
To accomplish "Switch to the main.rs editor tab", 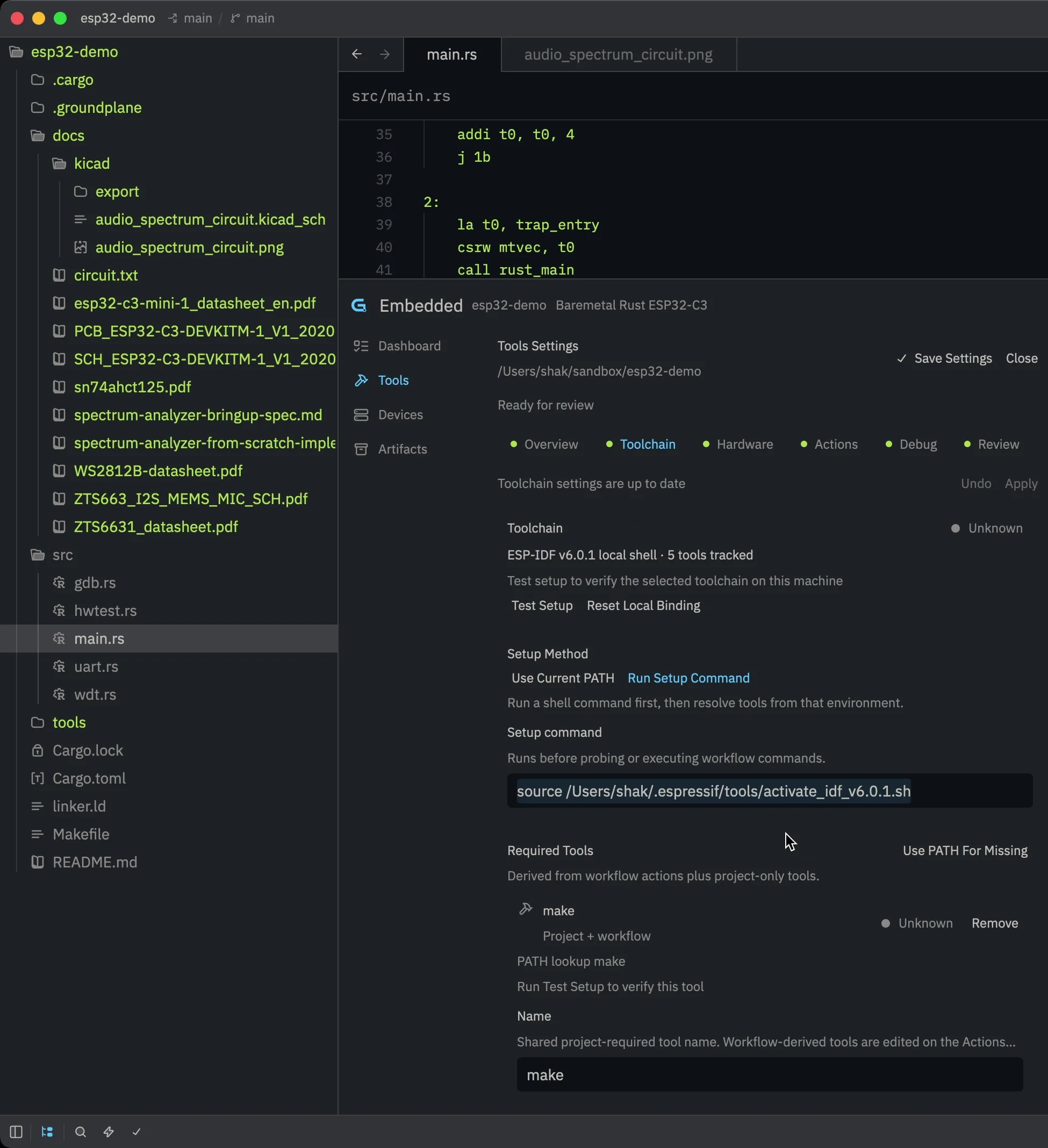I will coord(452,55).
